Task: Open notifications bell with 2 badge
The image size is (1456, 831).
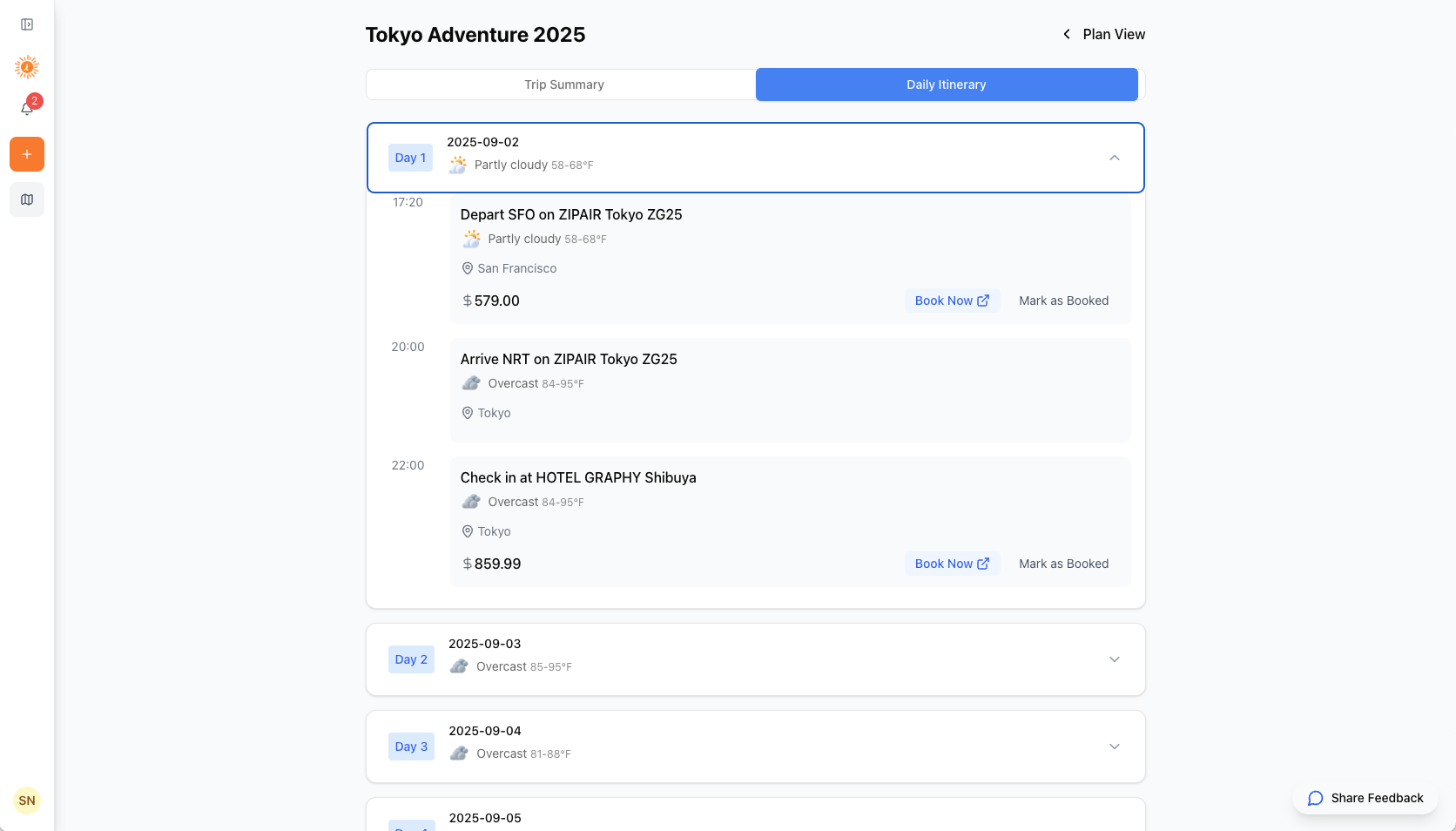Action: (27, 108)
